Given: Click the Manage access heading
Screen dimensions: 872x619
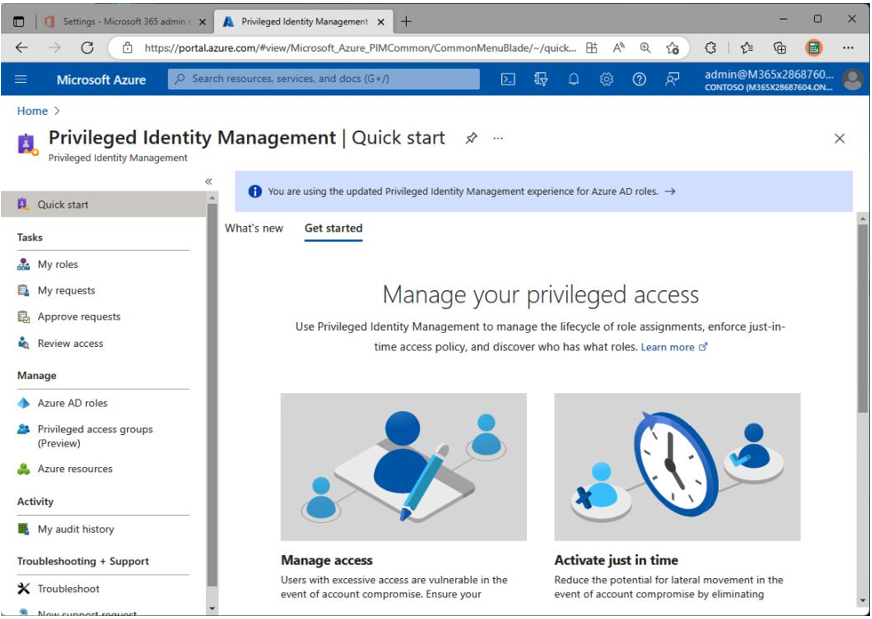Looking at the screenshot, I should point(326,560).
